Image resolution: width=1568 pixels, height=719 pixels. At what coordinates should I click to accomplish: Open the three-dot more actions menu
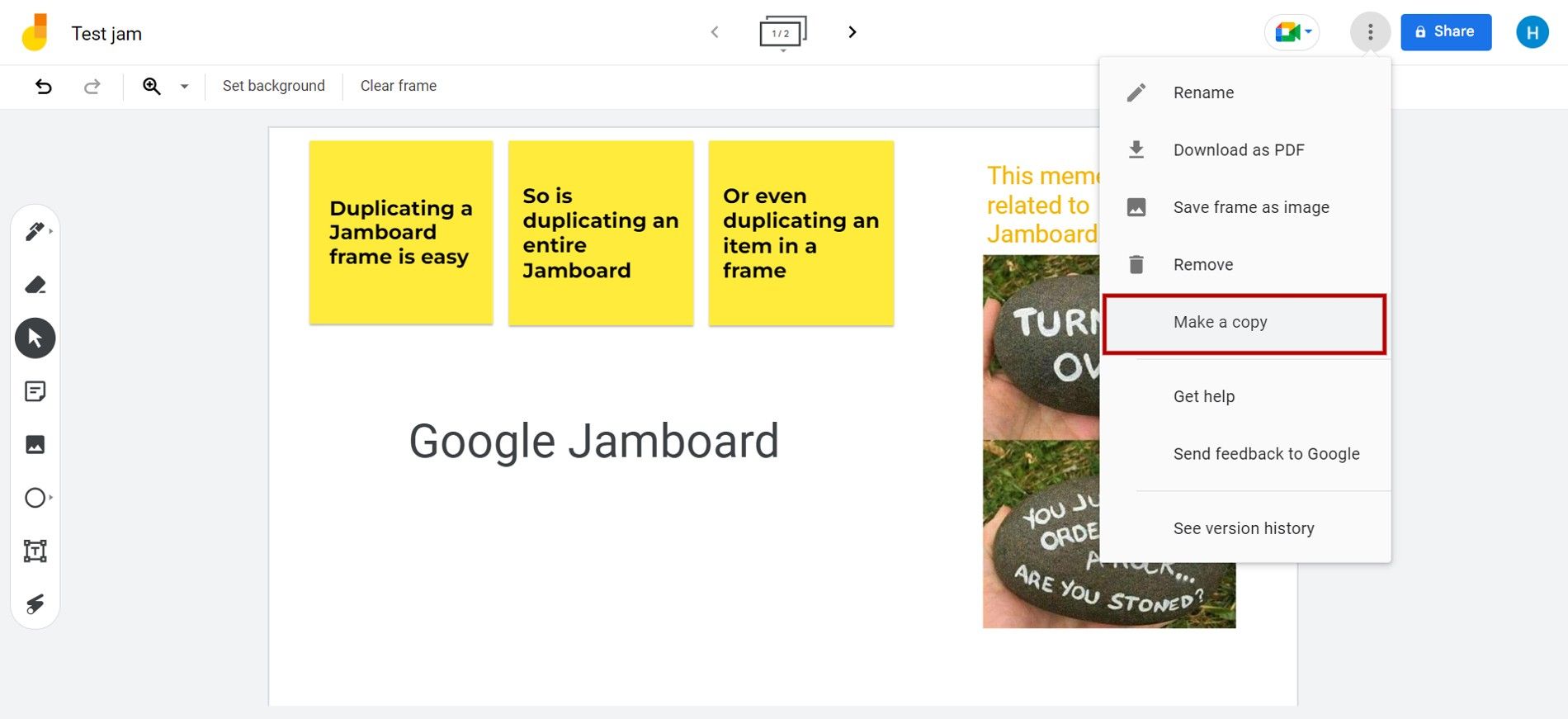(x=1370, y=32)
